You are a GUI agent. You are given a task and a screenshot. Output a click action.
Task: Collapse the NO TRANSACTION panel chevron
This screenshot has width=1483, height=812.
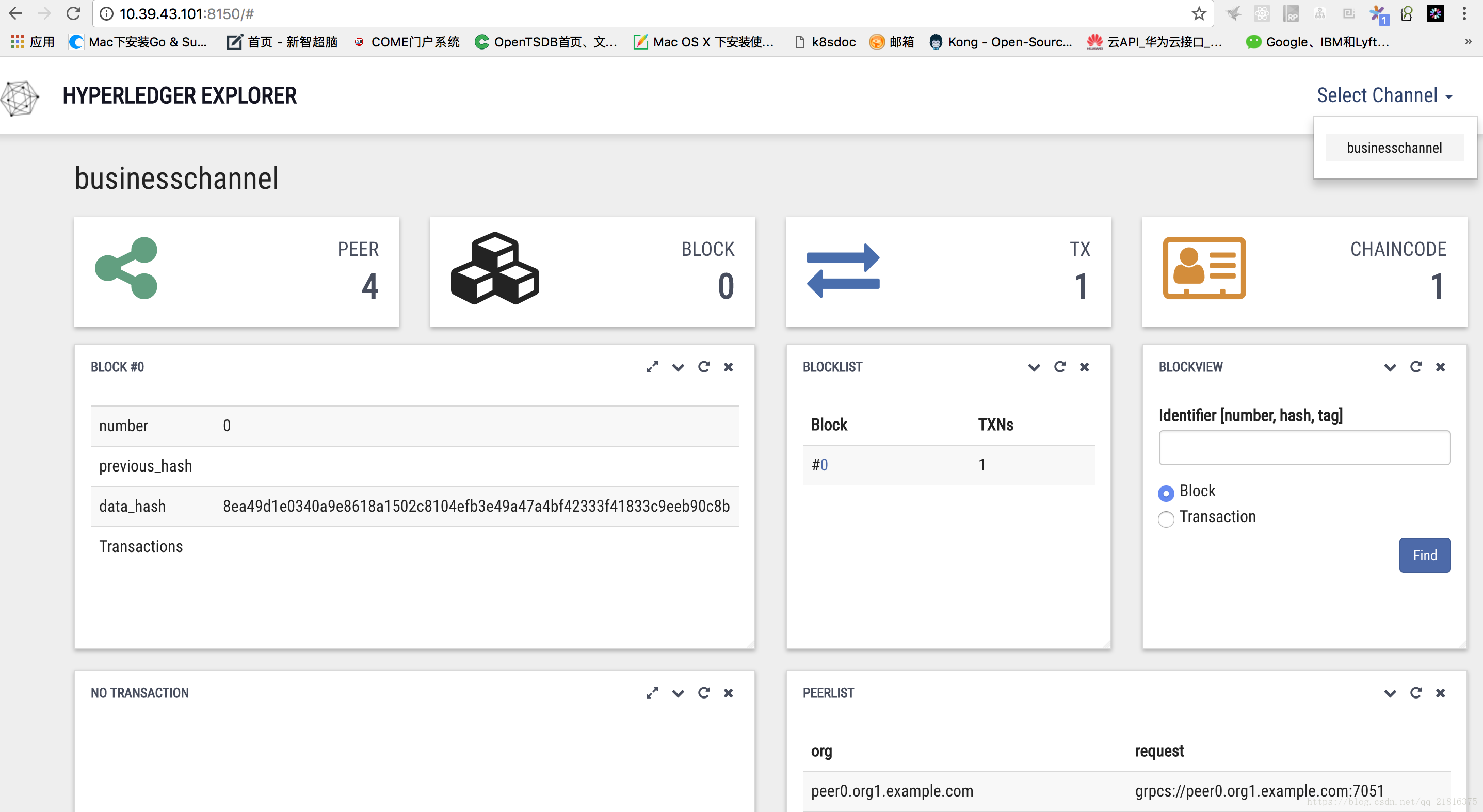(x=678, y=693)
